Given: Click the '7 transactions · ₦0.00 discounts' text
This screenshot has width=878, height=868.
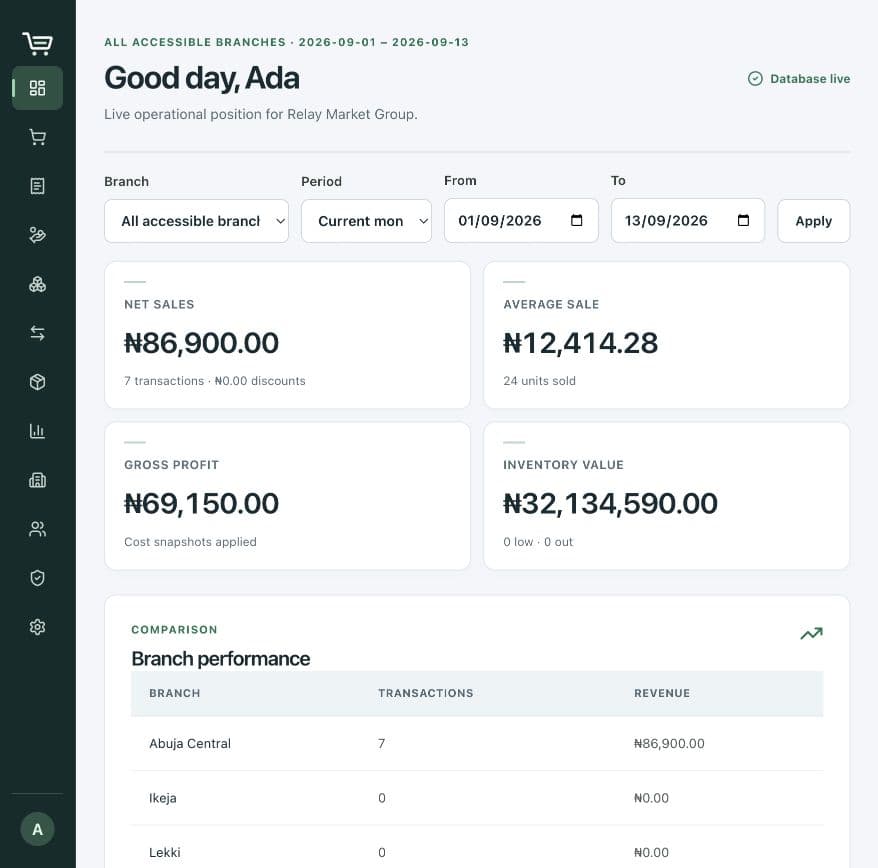Looking at the screenshot, I should tap(215, 381).
